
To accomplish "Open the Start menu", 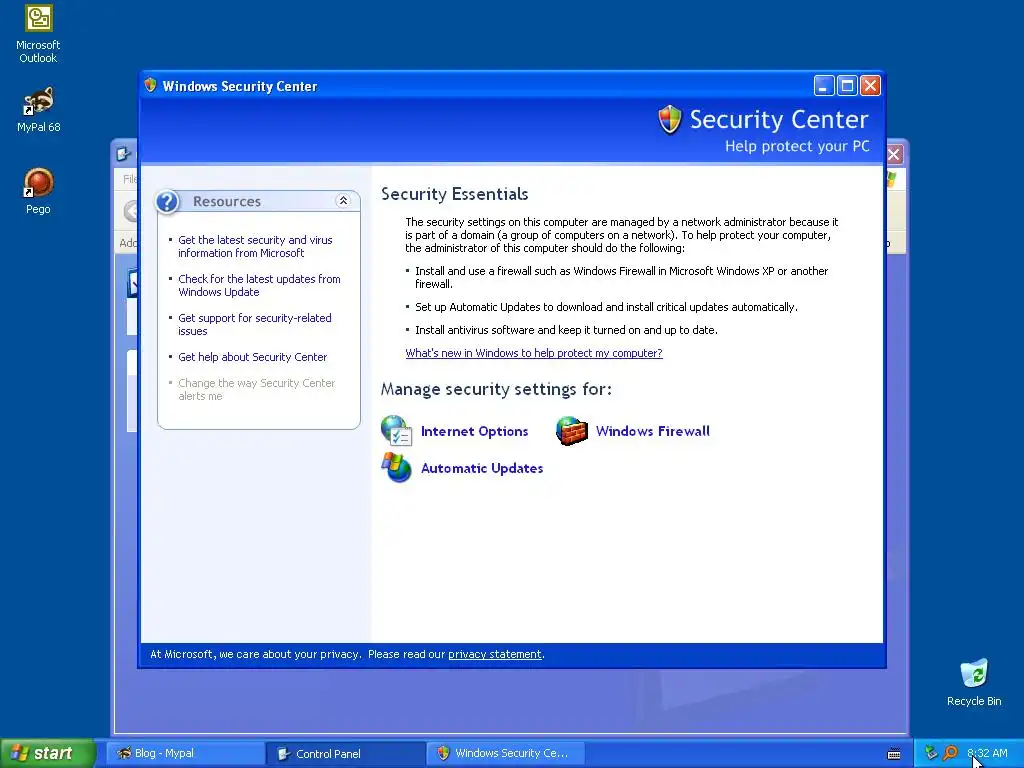I will (48, 754).
